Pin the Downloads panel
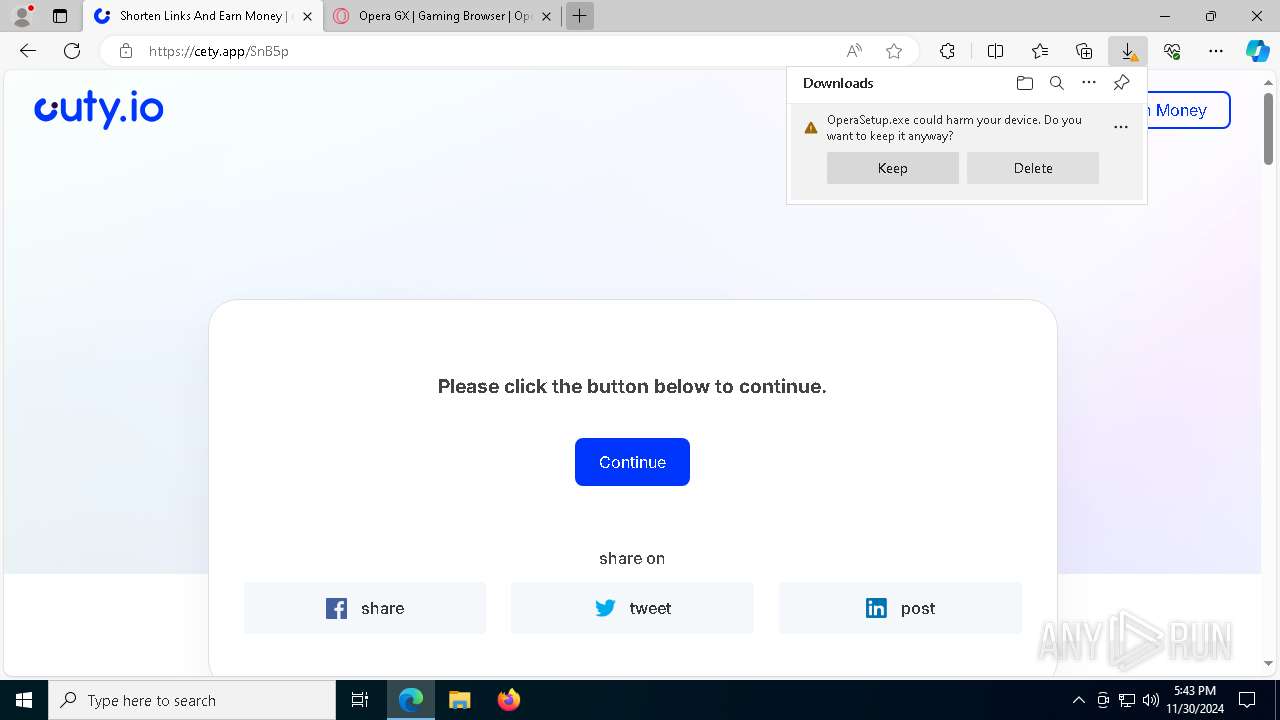1280x720 pixels. [x=1121, y=83]
